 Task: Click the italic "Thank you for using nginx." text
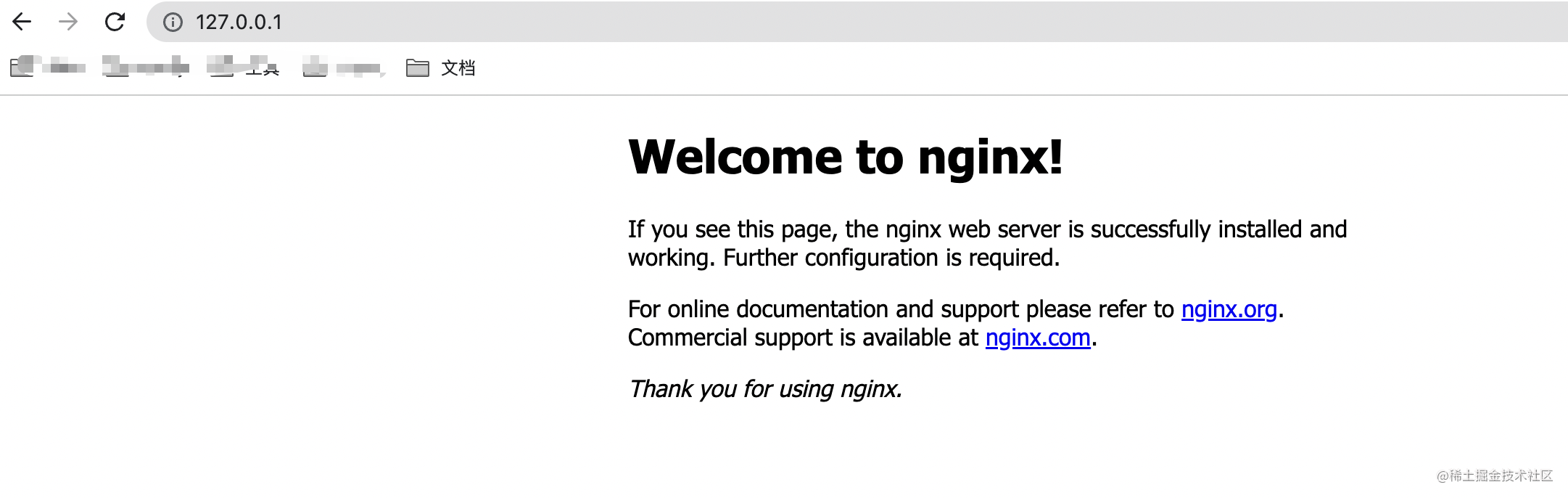coord(765,389)
